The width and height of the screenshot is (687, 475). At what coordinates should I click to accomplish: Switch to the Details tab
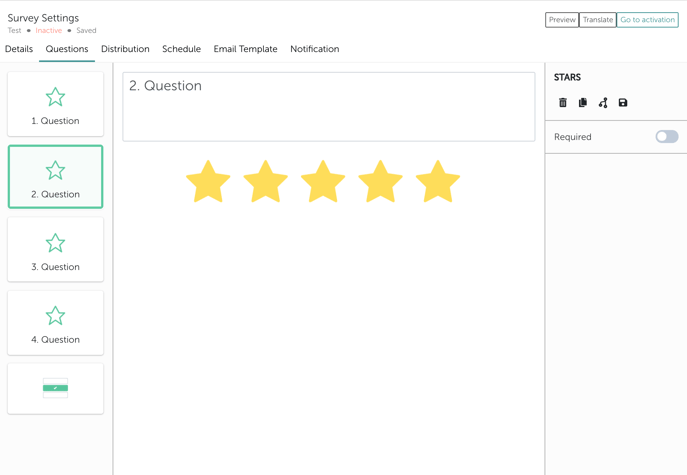[x=19, y=49]
